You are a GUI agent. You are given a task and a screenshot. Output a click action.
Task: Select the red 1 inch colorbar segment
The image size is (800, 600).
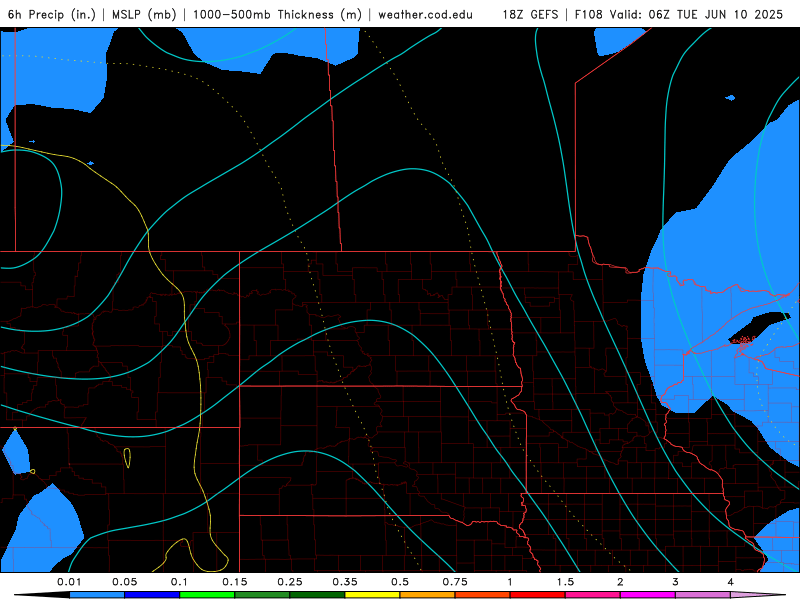tap(538, 595)
